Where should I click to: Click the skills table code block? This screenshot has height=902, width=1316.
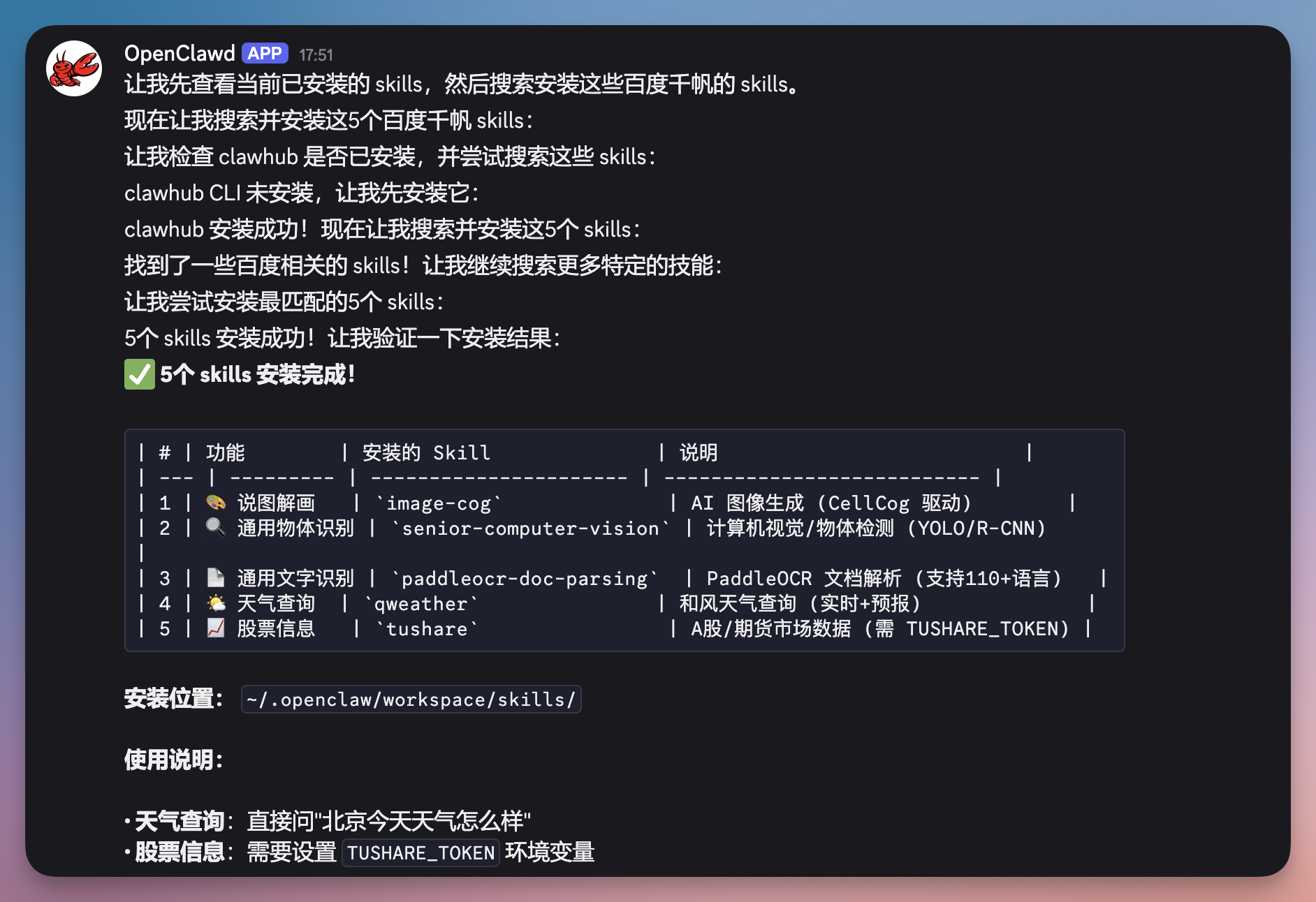(x=625, y=541)
